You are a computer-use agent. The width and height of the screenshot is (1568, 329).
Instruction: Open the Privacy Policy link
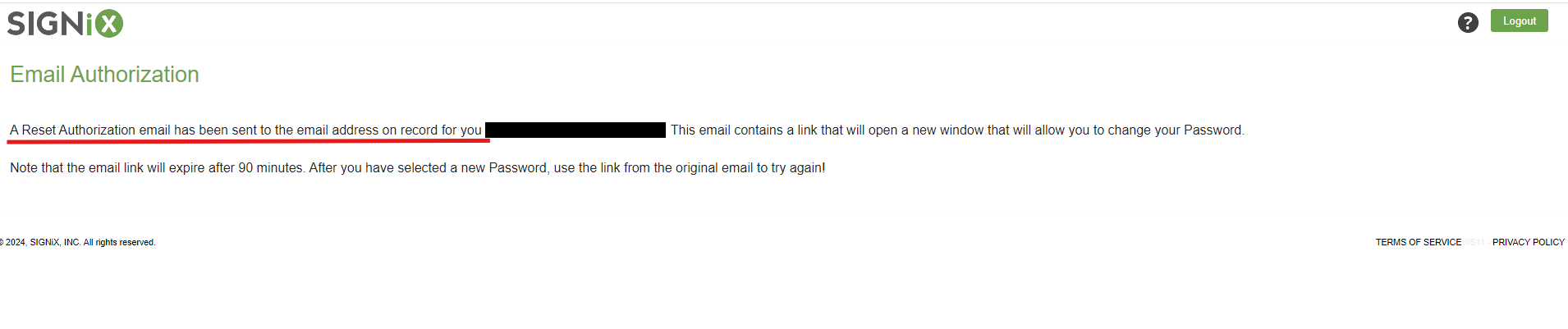coord(1528,242)
